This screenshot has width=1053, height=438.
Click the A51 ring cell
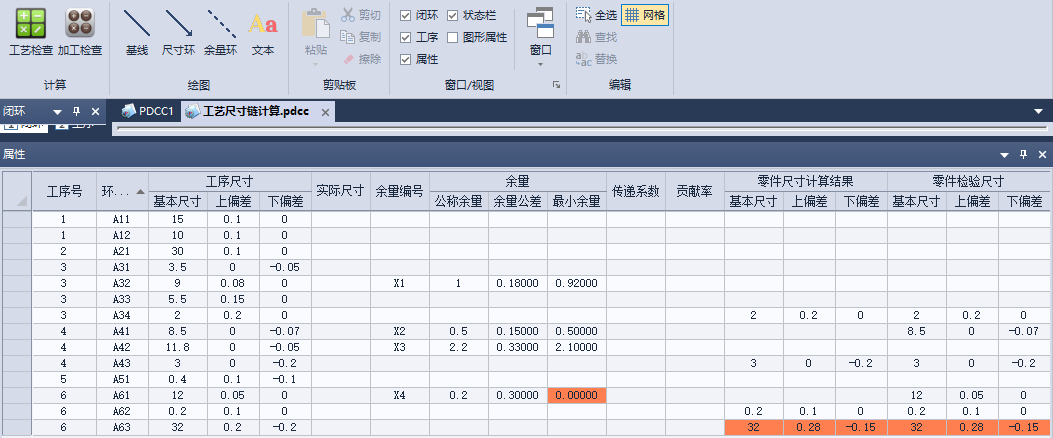[122, 380]
